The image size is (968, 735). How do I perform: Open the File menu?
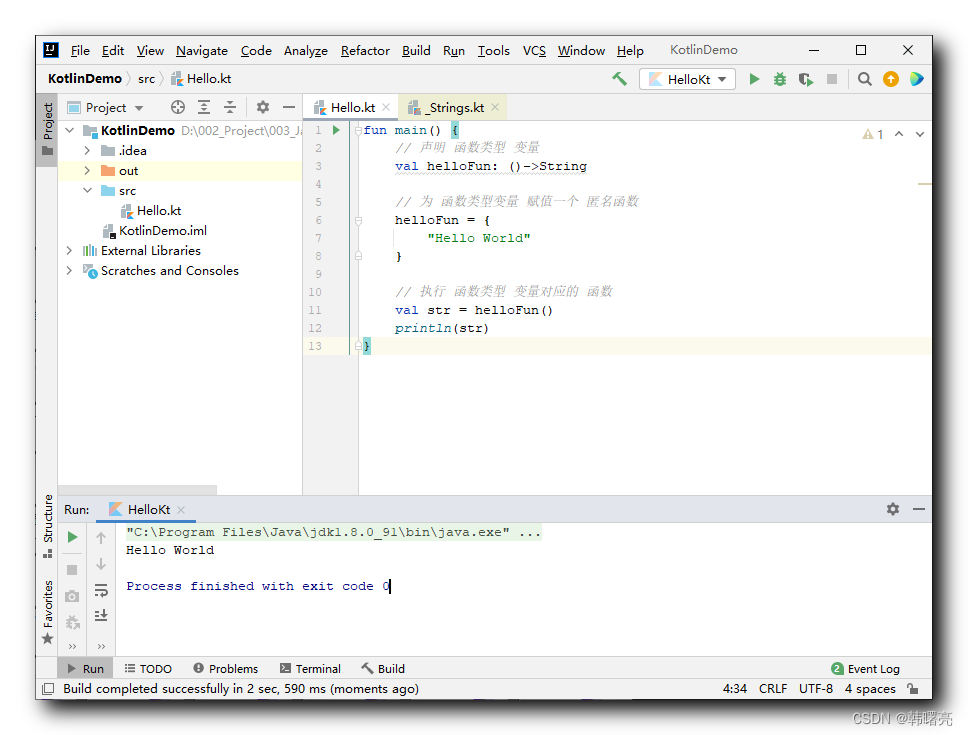[x=80, y=51]
